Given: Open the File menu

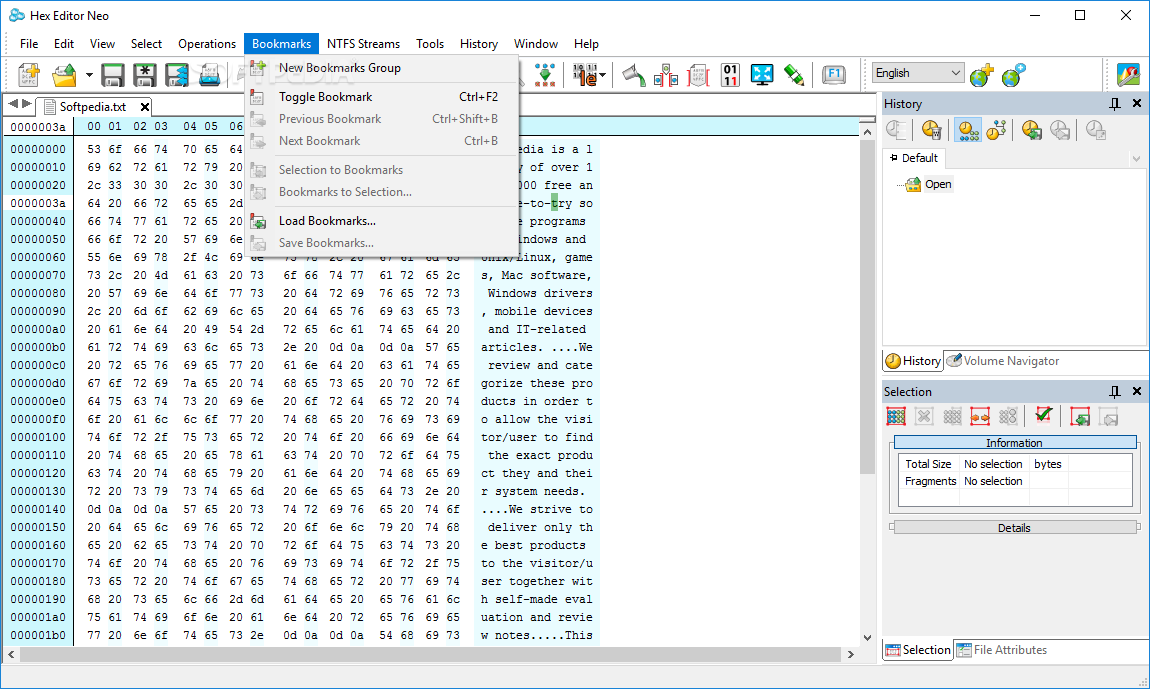Looking at the screenshot, I should 29,44.
